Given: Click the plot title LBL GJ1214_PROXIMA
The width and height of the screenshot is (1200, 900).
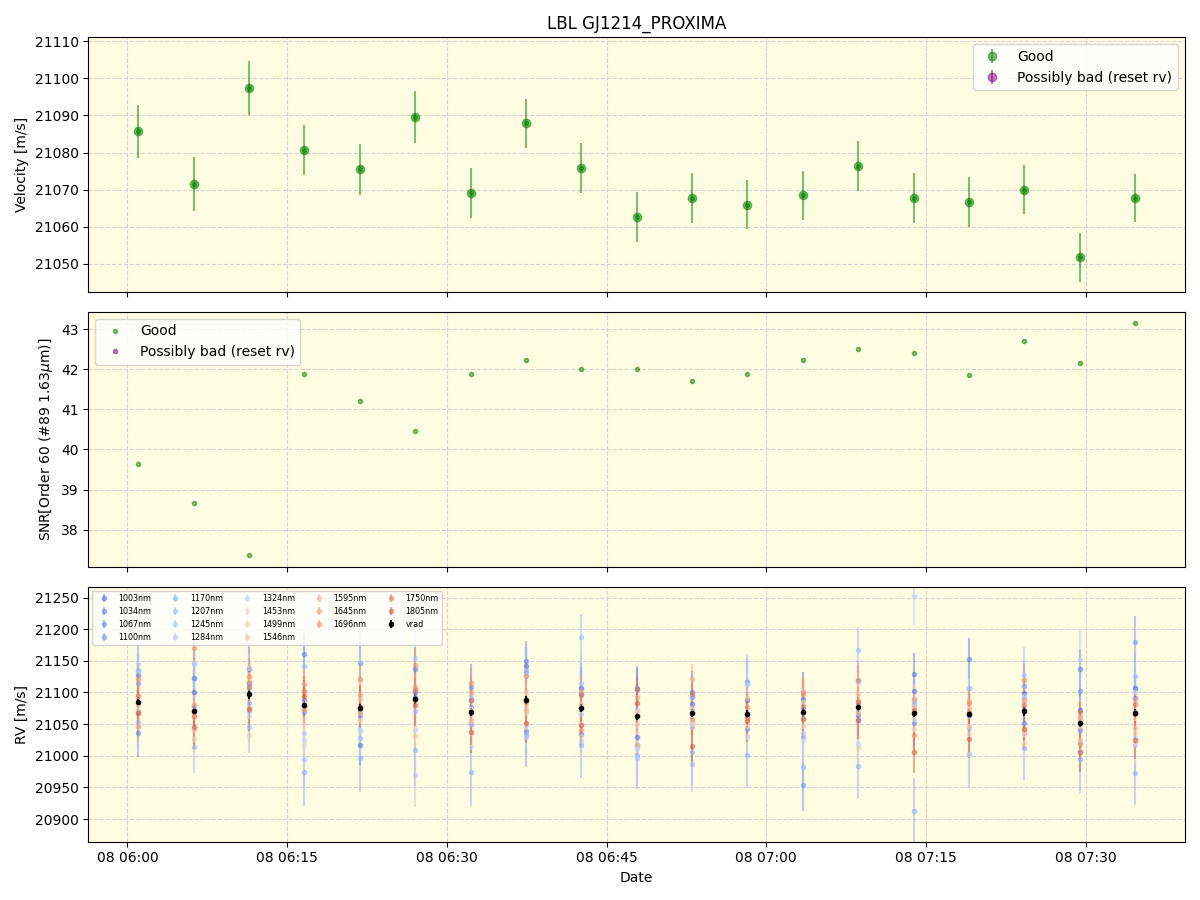Looking at the screenshot, I should pyautogui.click(x=636, y=23).
